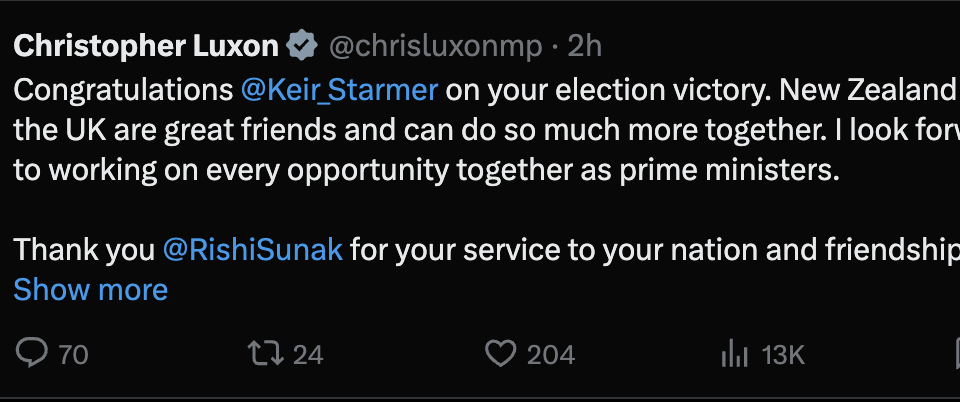Click the word Congratulations in the tweet
960x402 pixels.
[122, 90]
